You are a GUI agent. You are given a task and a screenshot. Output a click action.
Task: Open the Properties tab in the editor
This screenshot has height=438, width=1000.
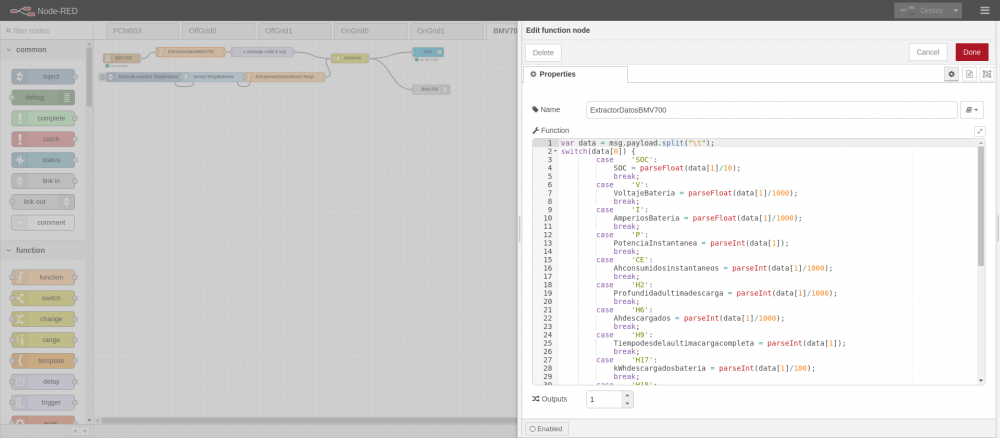575,75
